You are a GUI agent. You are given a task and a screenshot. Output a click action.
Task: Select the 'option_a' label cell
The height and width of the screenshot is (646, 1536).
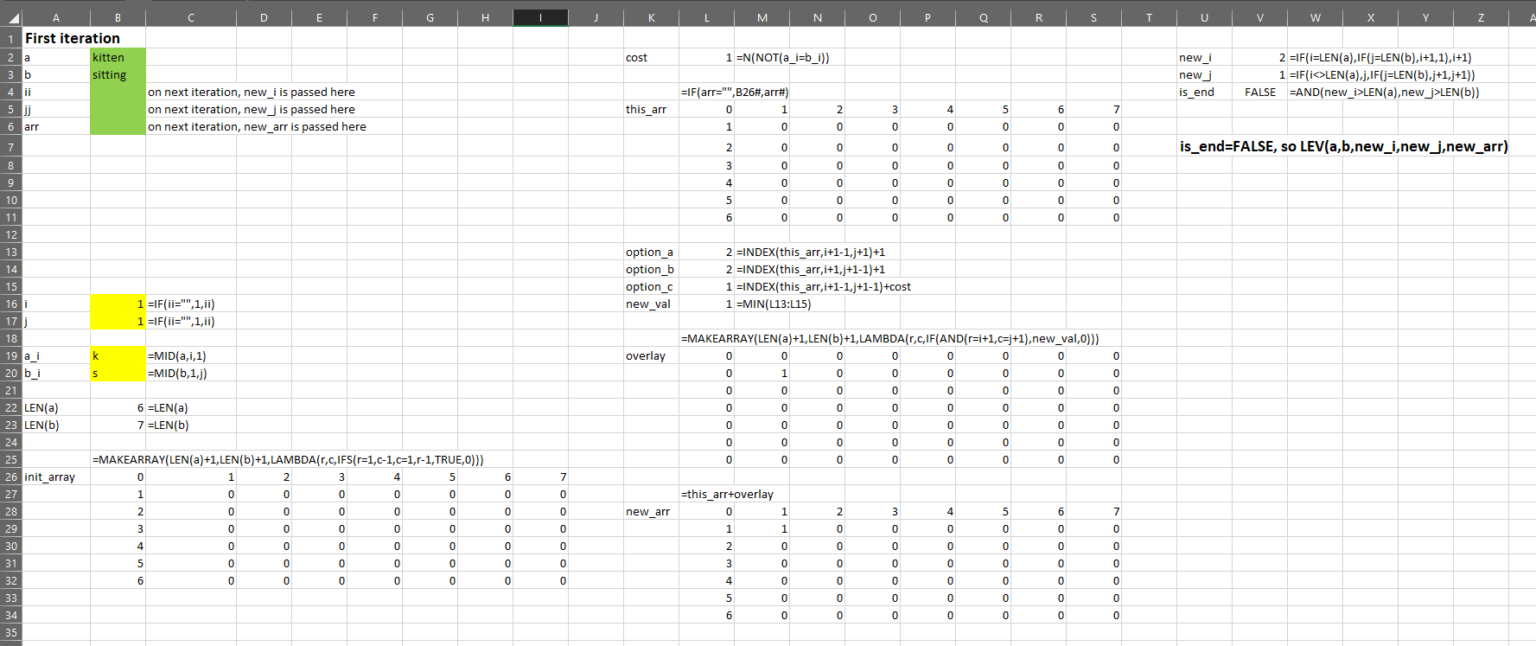[651, 252]
